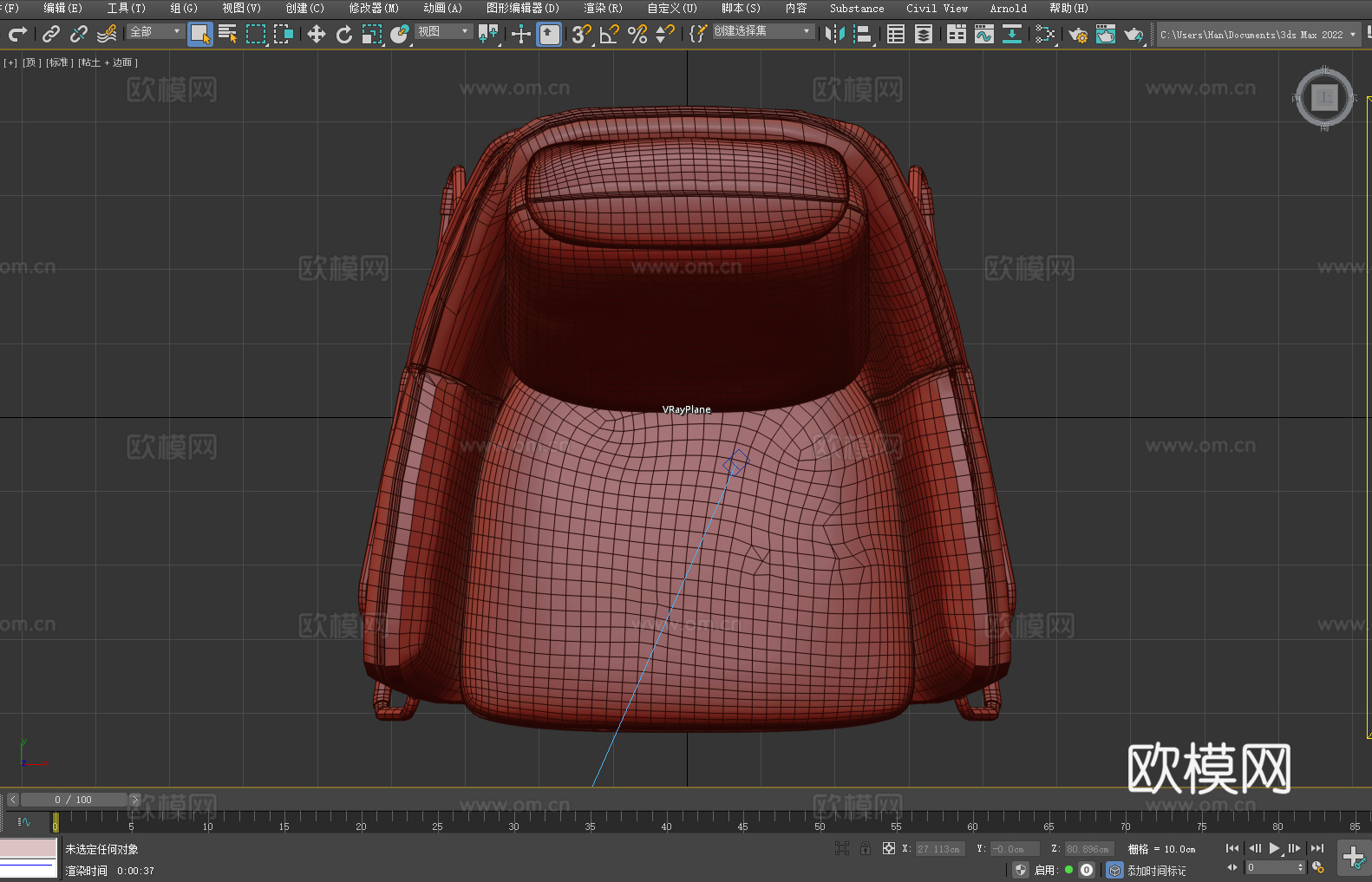Click the ViewCube top face
The width and height of the screenshot is (1372, 882).
coord(1324,97)
